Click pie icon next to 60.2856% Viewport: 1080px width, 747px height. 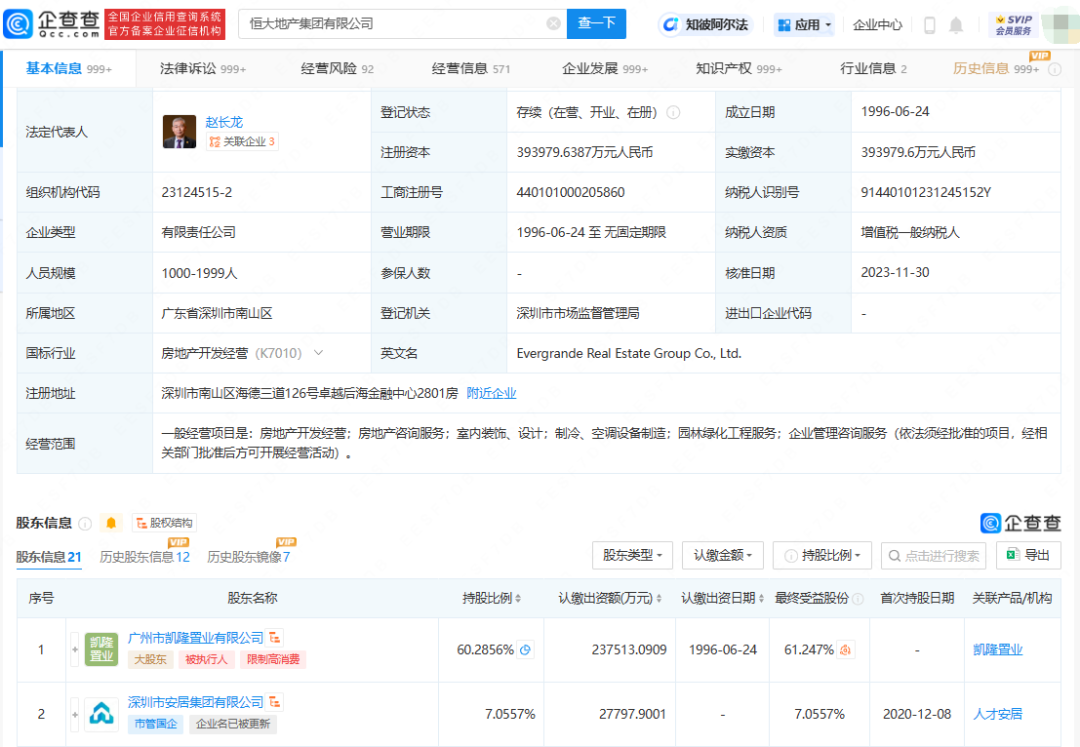(526, 649)
